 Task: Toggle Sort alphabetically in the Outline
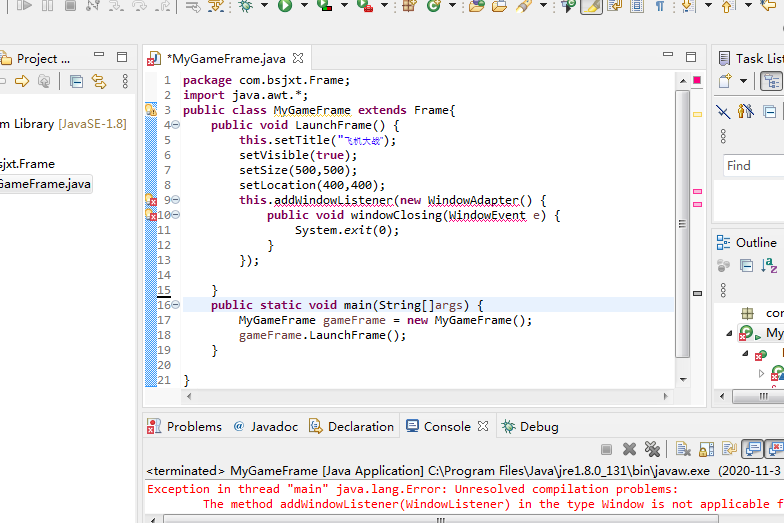pyautogui.click(x=769, y=265)
